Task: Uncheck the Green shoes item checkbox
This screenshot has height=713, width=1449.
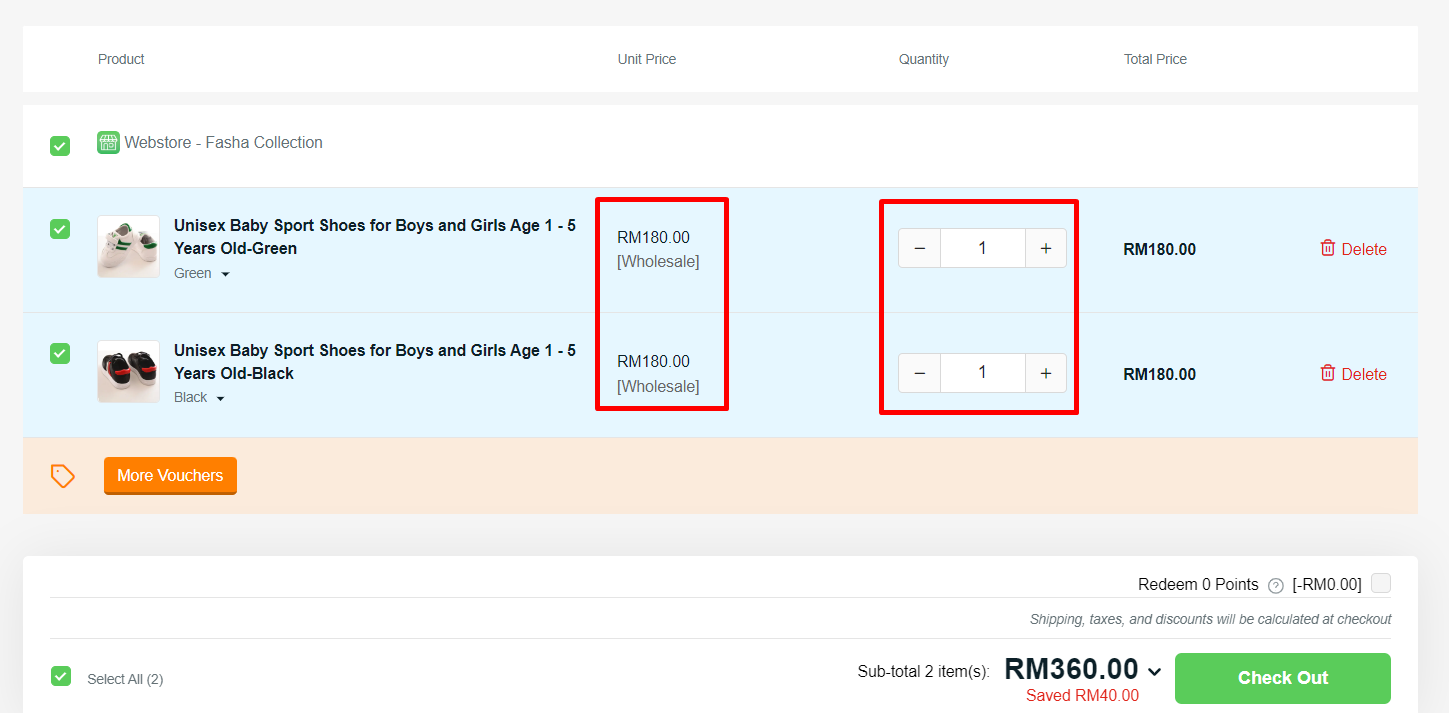Action: click(60, 229)
